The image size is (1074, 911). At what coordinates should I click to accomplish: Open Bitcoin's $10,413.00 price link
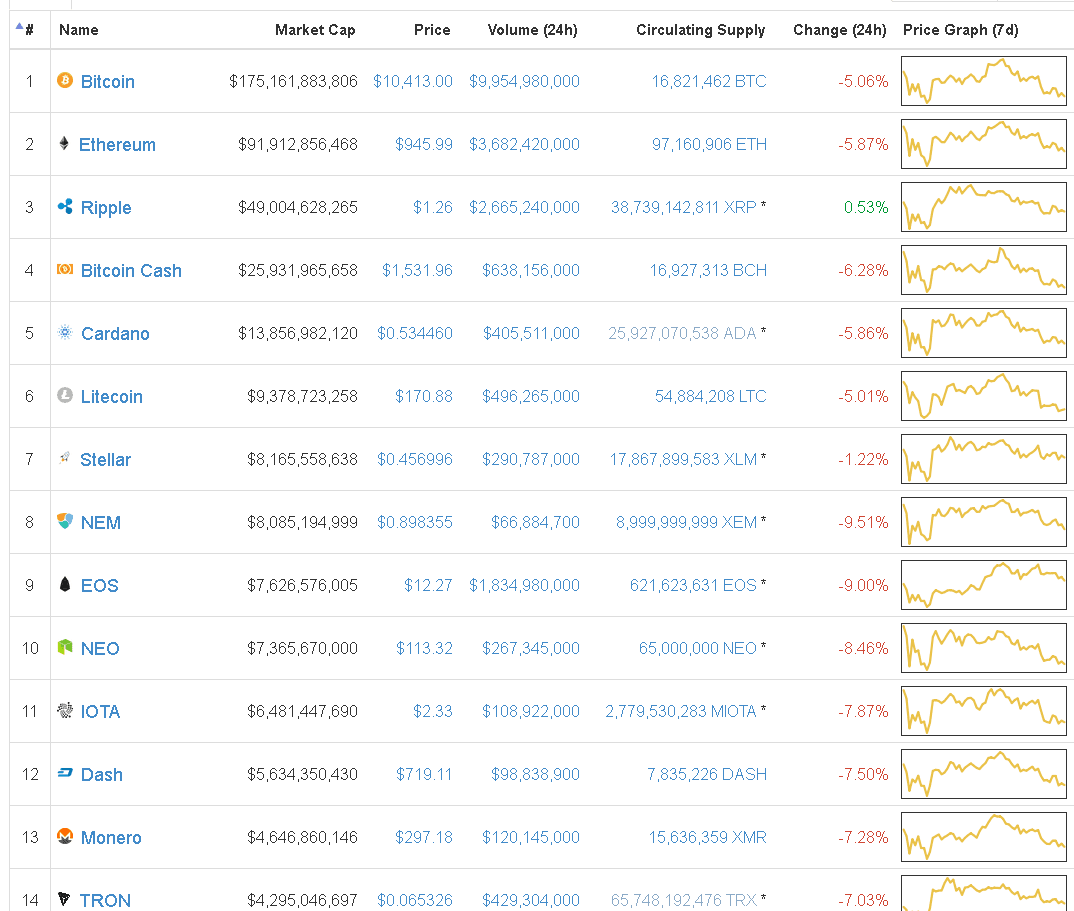412,81
